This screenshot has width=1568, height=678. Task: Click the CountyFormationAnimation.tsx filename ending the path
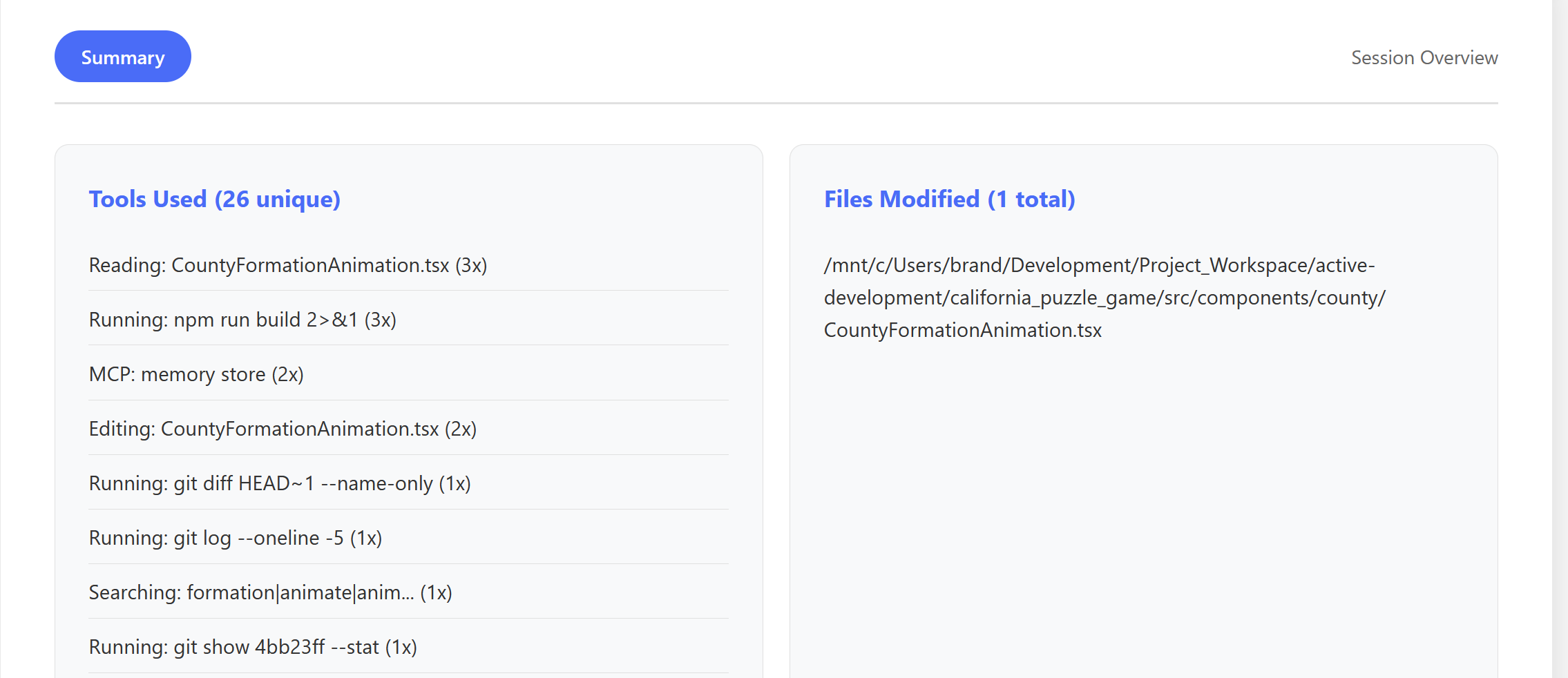(962, 330)
